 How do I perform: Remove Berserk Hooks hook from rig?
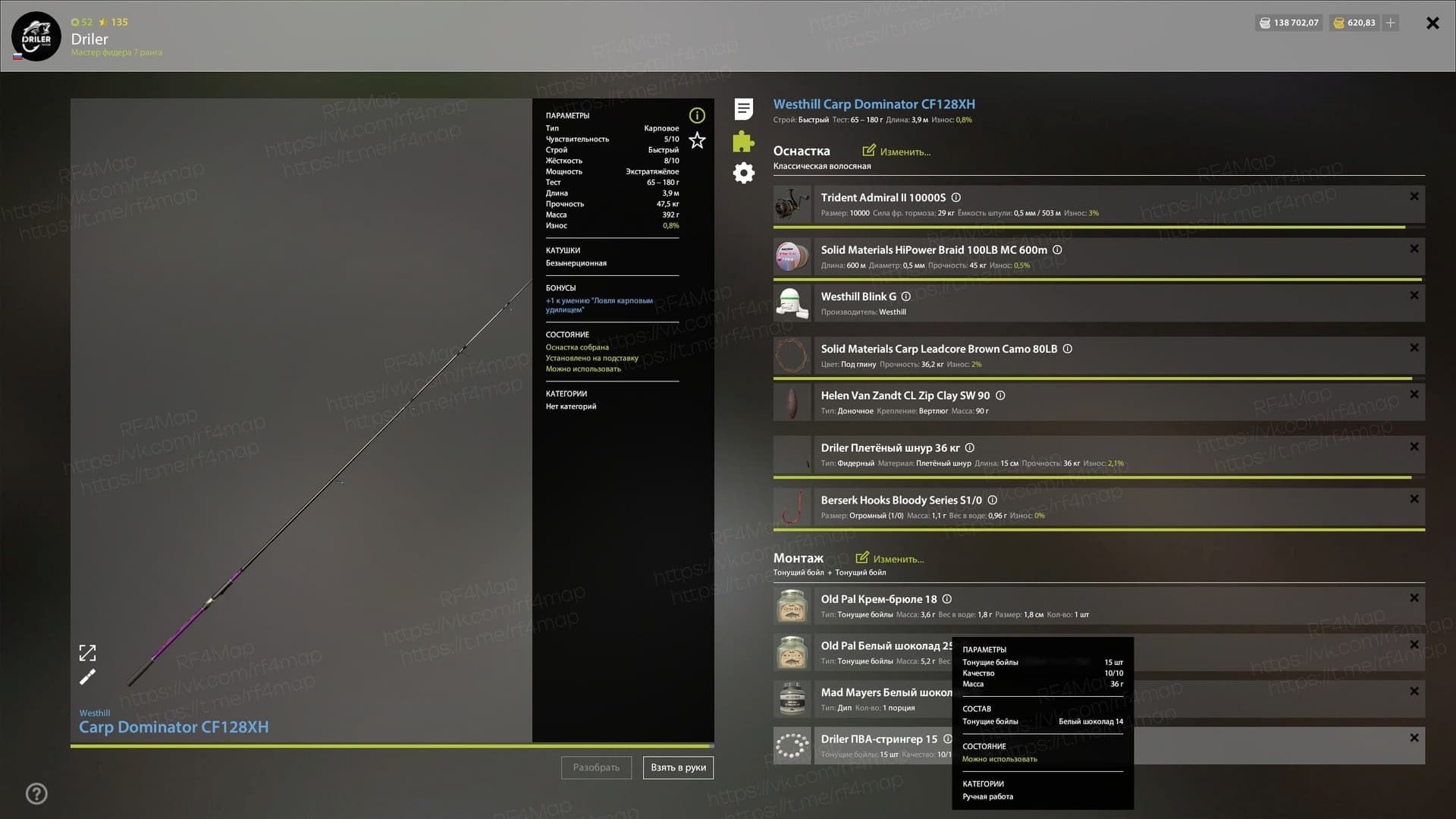pos(1414,499)
